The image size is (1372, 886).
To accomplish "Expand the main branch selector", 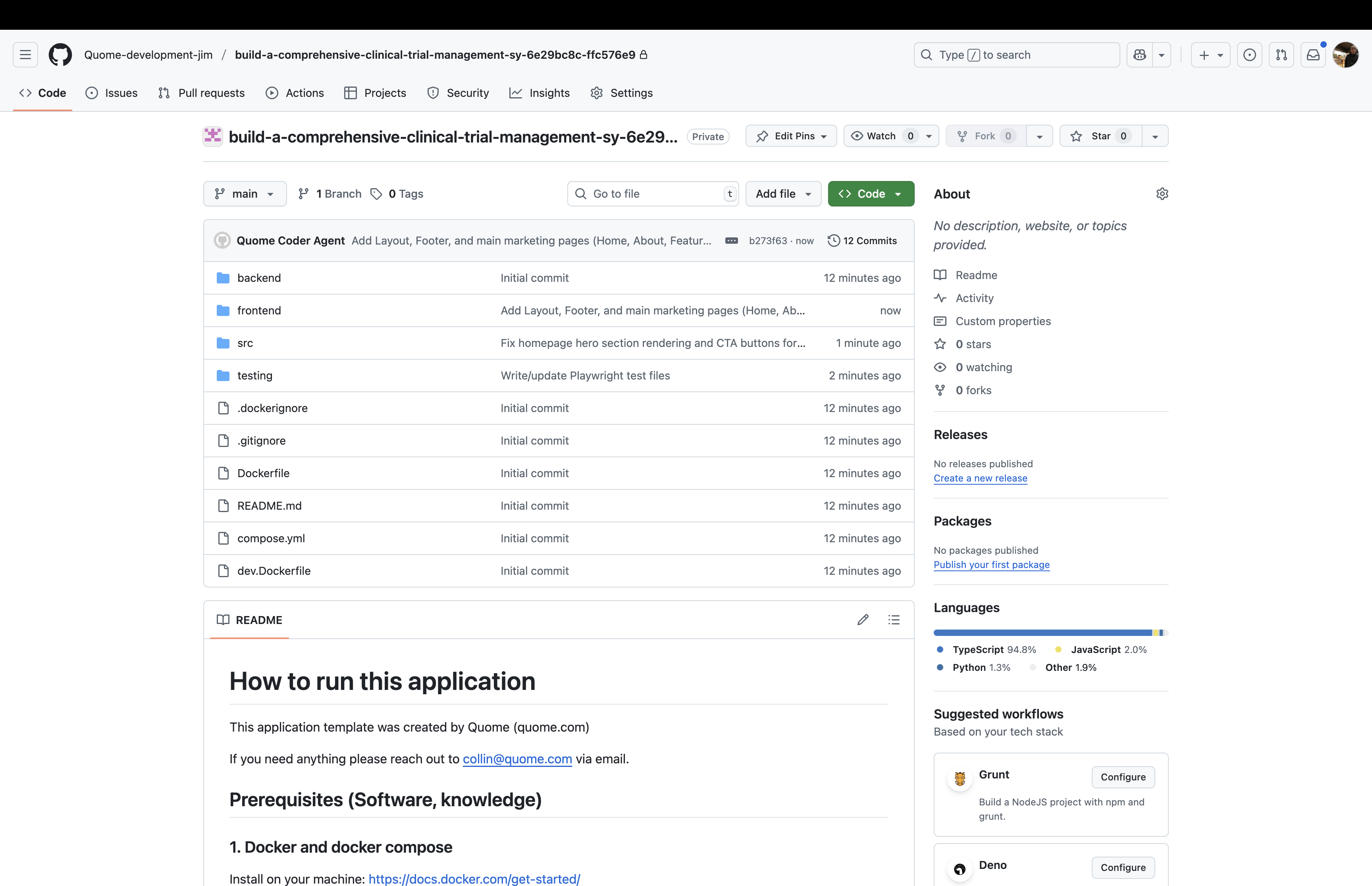I will (x=244, y=193).
